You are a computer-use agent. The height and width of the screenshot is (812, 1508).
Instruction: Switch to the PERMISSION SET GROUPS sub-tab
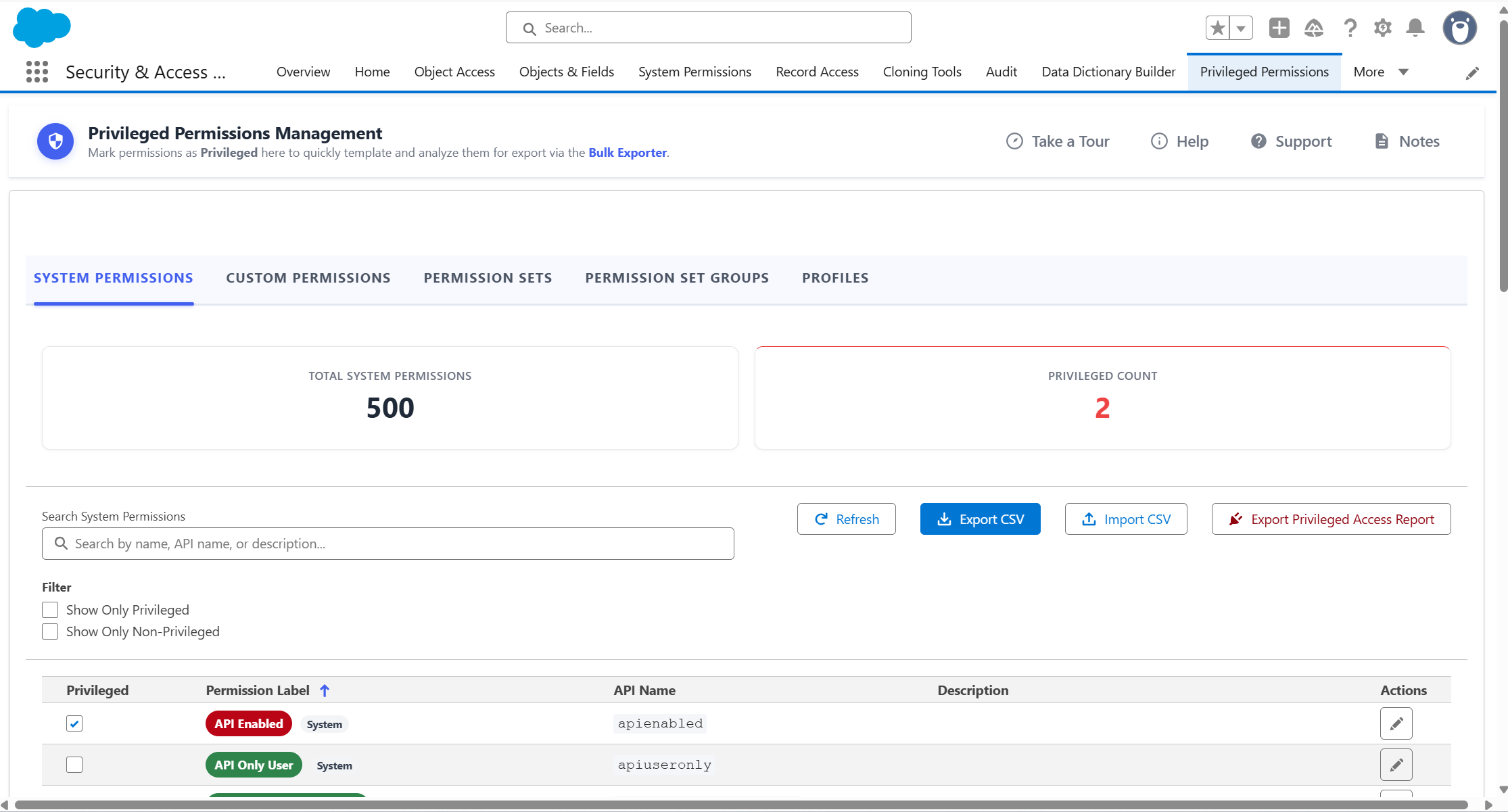coord(677,278)
